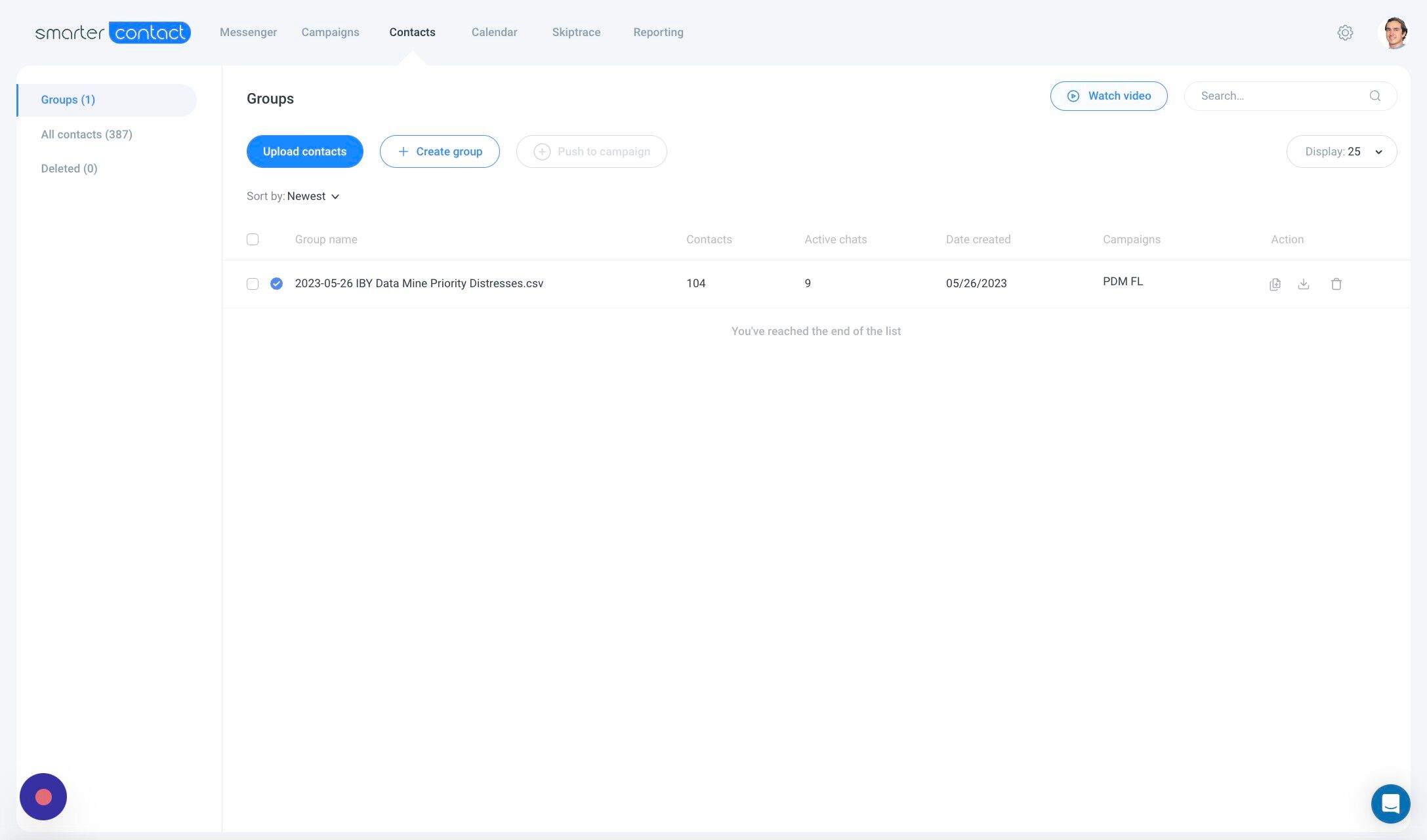Delete the IBY Data Mine group
The width and height of the screenshot is (1427, 840).
1336,284
